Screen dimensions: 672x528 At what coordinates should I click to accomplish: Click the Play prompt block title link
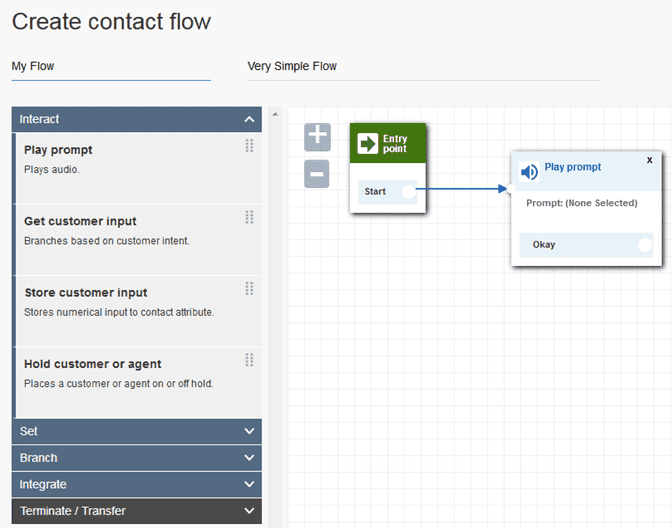[x=573, y=168]
